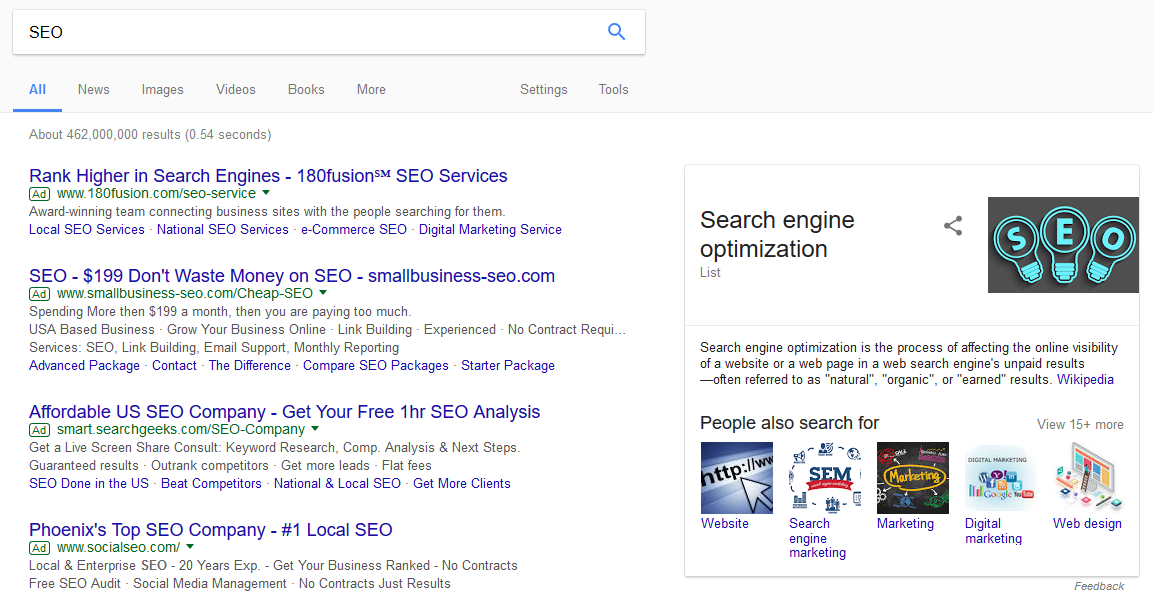Click the Marketing text link
This screenshot has width=1153, height=609.
coord(905,524)
